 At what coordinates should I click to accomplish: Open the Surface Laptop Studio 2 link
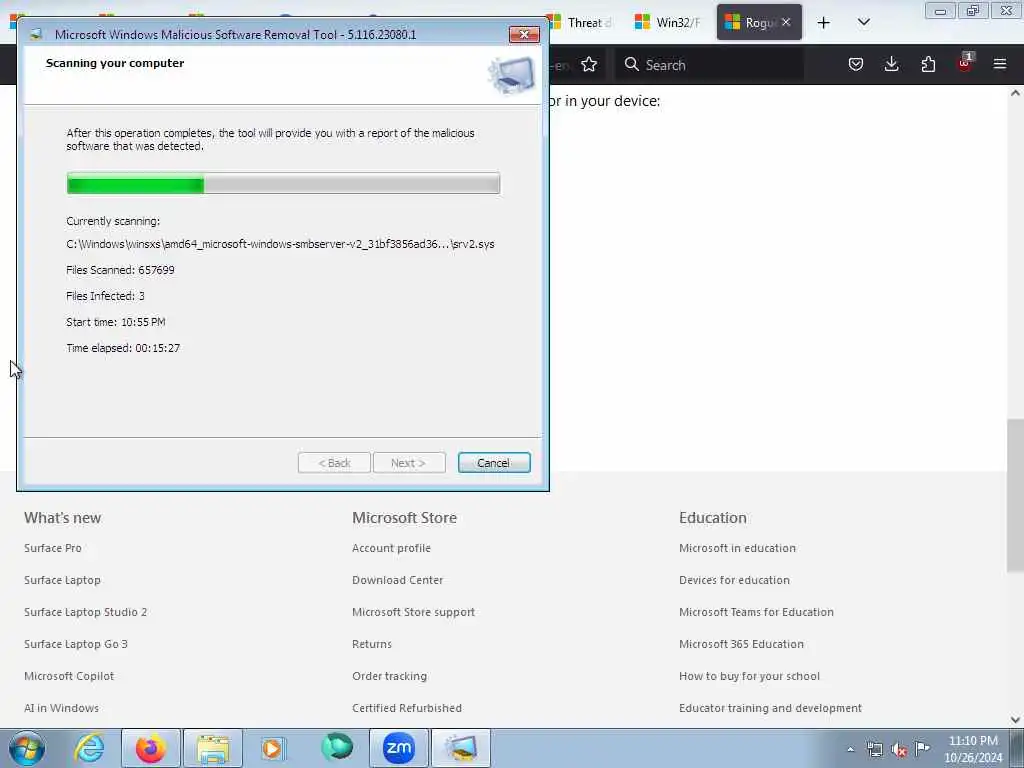click(86, 612)
